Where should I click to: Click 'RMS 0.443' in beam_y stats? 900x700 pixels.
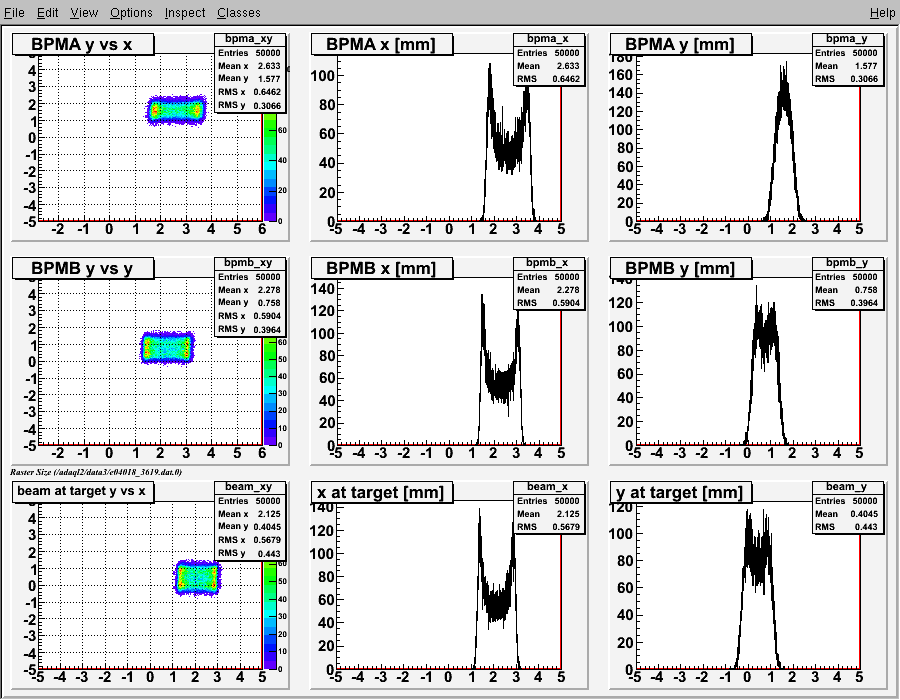tap(847, 527)
